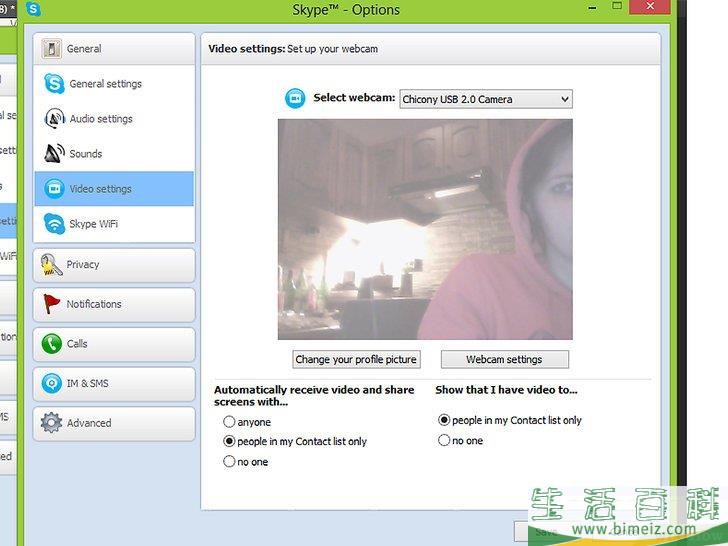Expand the Privacy section
The height and width of the screenshot is (546, 728).
[x=114, y=265]
